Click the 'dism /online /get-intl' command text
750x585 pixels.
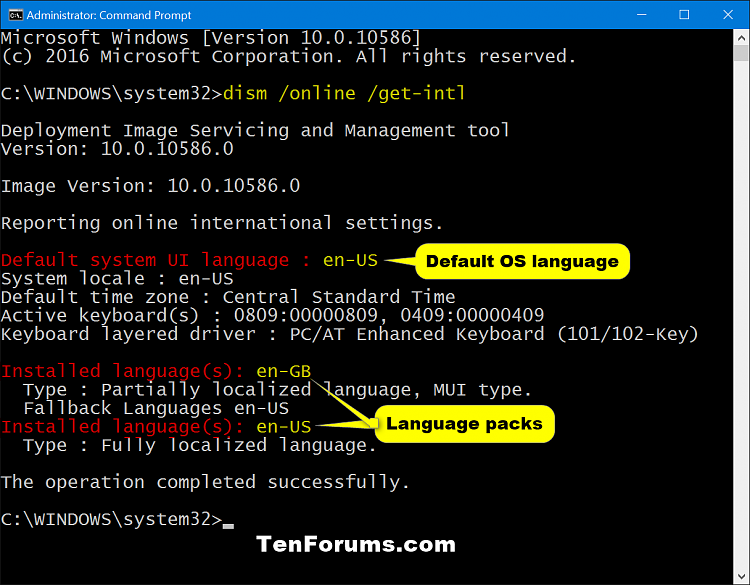(344, 93)
